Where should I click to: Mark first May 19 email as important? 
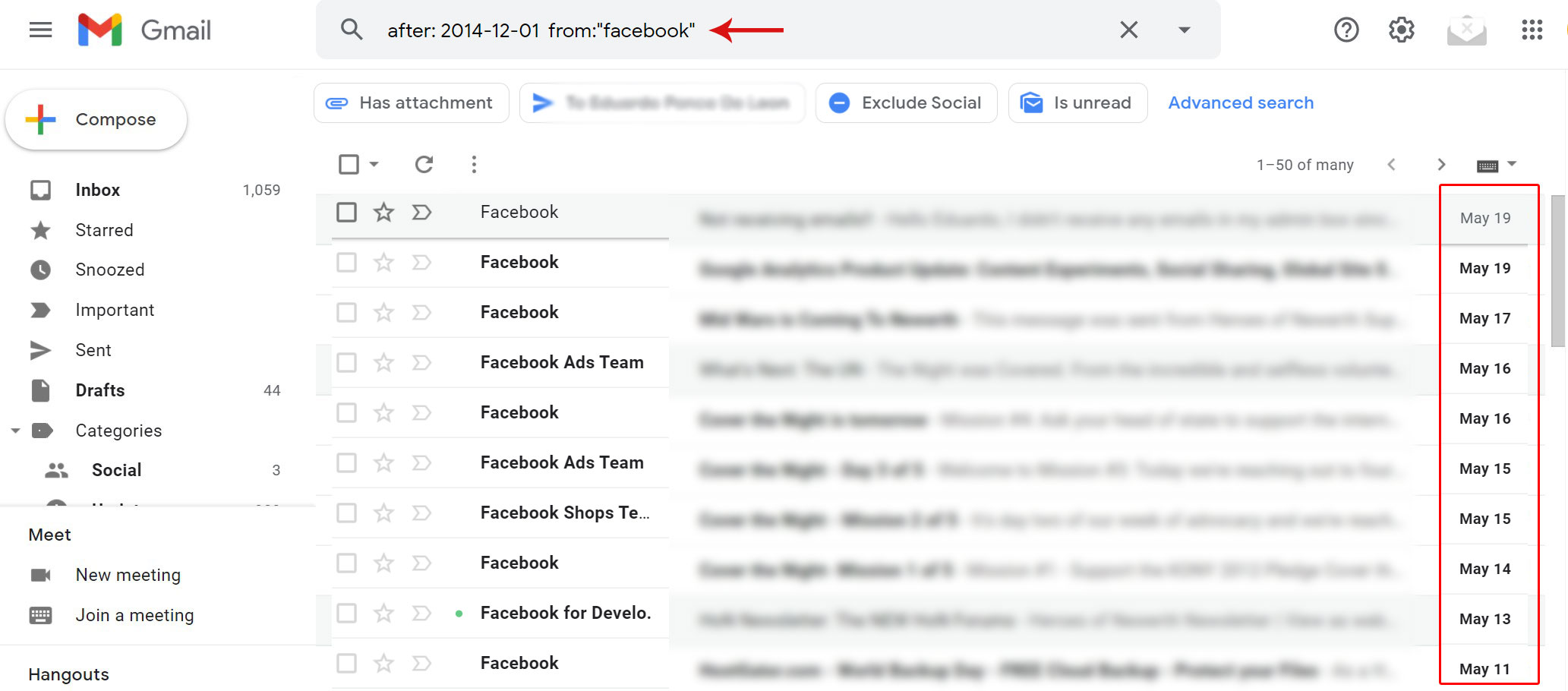pyautogui.click(x=421, y=212)
